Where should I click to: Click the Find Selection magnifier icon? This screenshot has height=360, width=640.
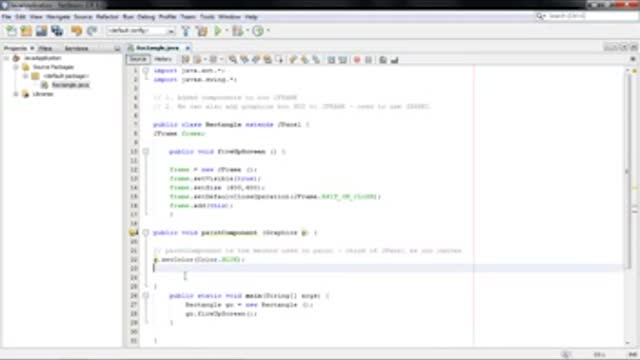(x=233, y=60)
